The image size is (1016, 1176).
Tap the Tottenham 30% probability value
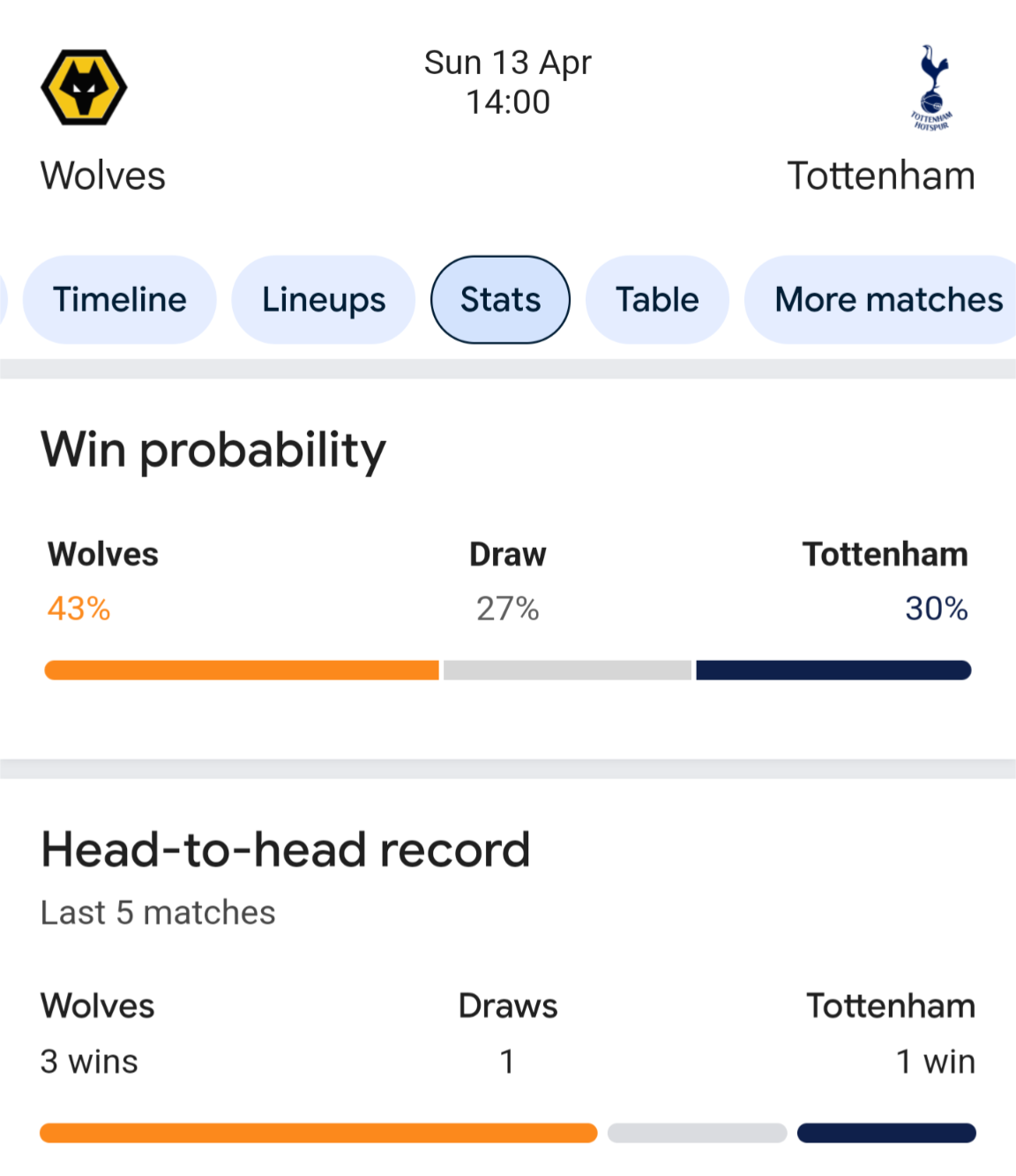click(x=937, y=609)
